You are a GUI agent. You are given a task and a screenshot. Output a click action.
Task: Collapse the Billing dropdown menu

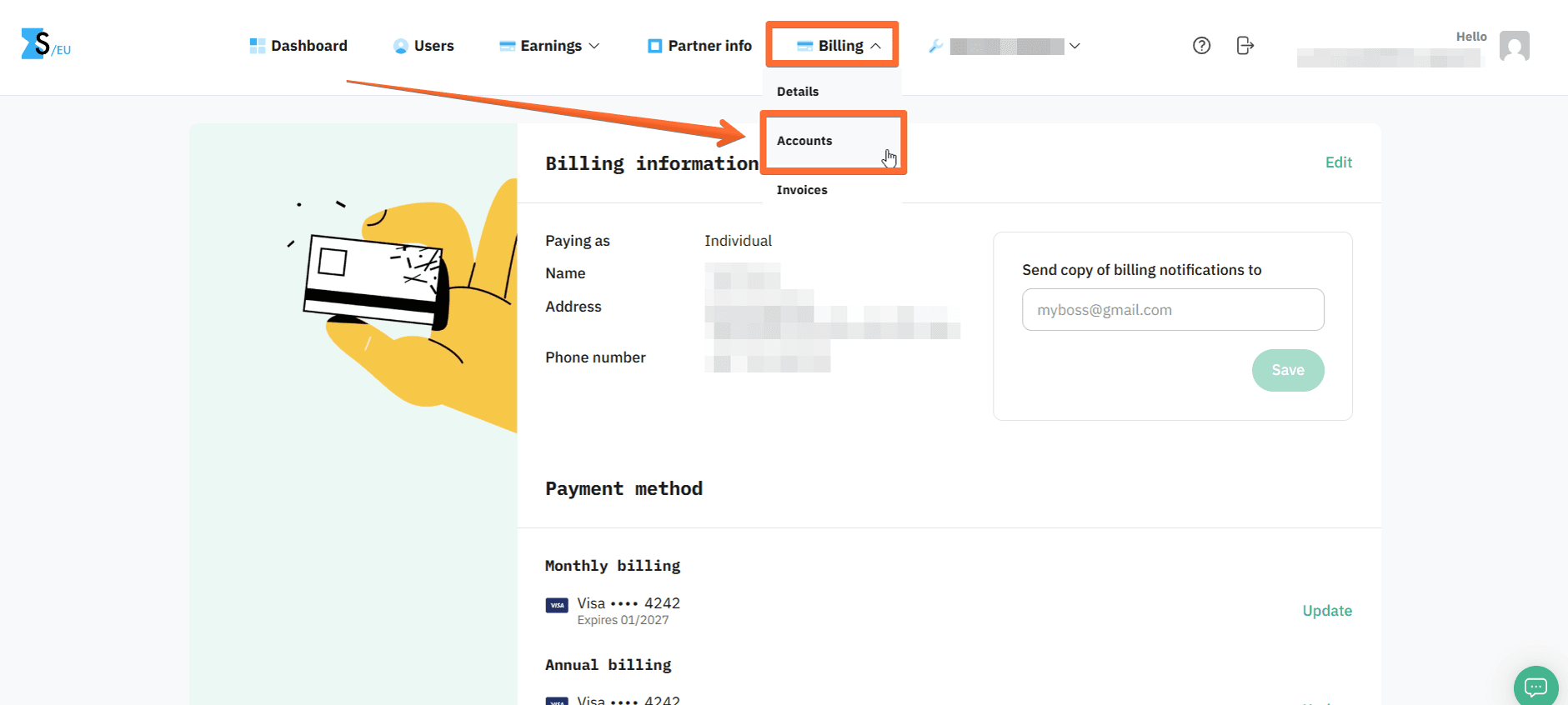(x=839, y=46)
